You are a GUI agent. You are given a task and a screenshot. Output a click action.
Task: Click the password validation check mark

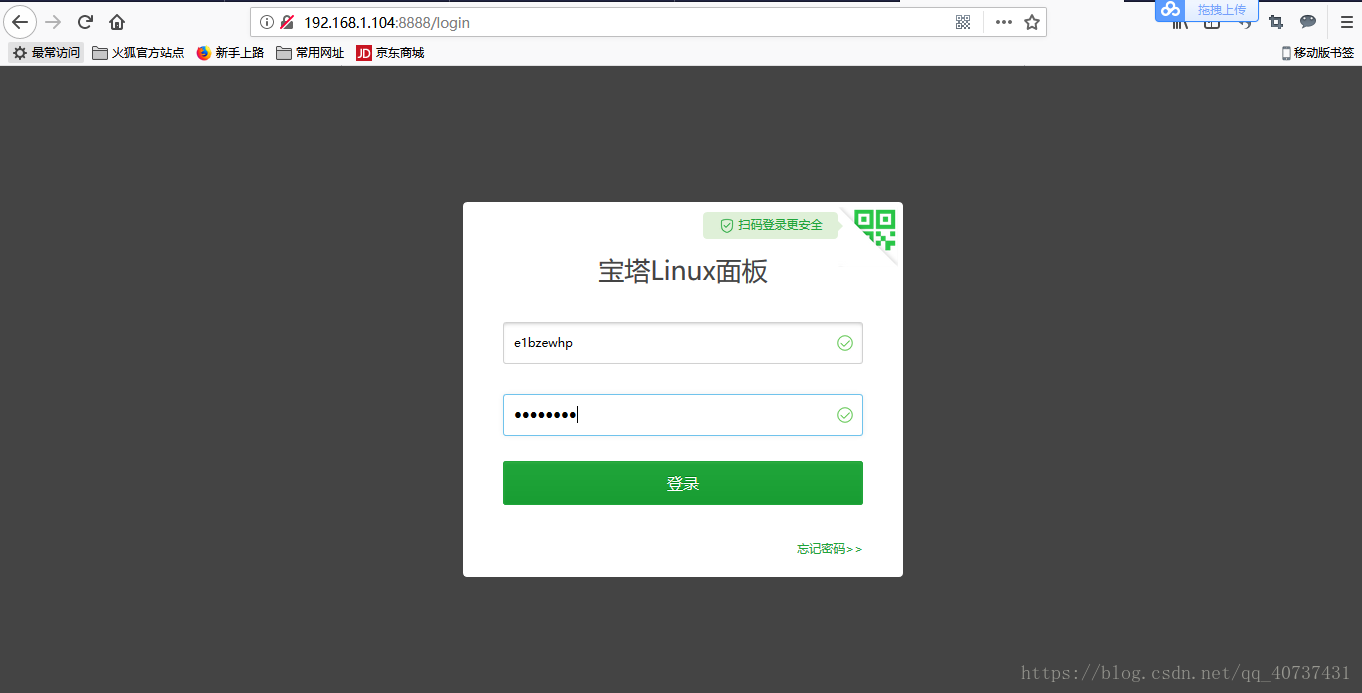tap(845, 415)
